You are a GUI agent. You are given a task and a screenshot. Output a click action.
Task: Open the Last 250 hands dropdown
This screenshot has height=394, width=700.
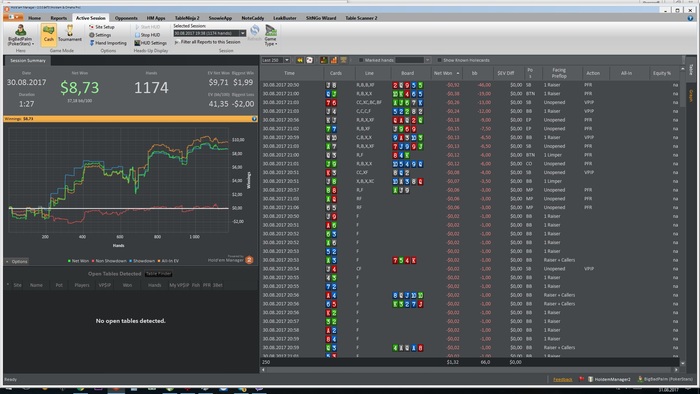(287, 60)
